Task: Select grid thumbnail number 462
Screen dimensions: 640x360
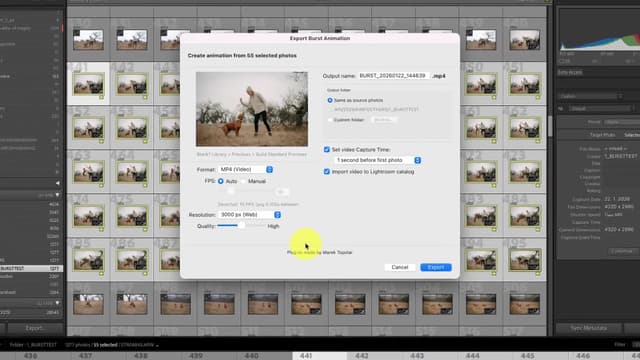Action: pyautogui.click(x=524, y=127)
